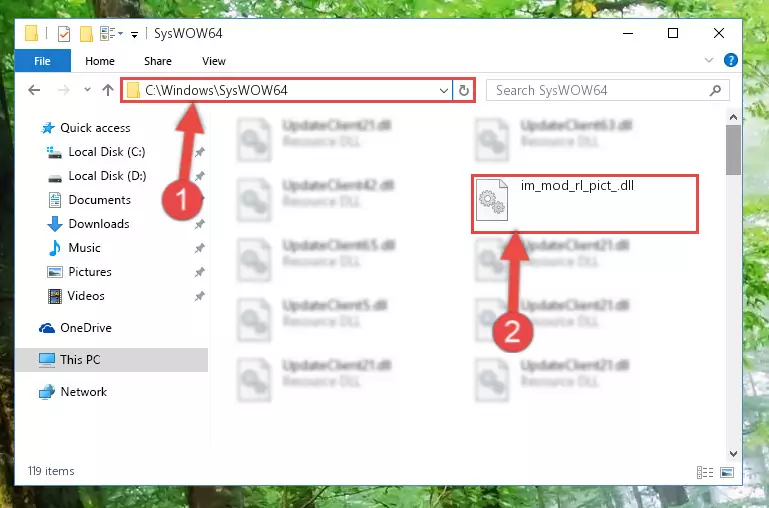
Task: Click the New folder icon in quick access toolbar
Action: [86, 34]
